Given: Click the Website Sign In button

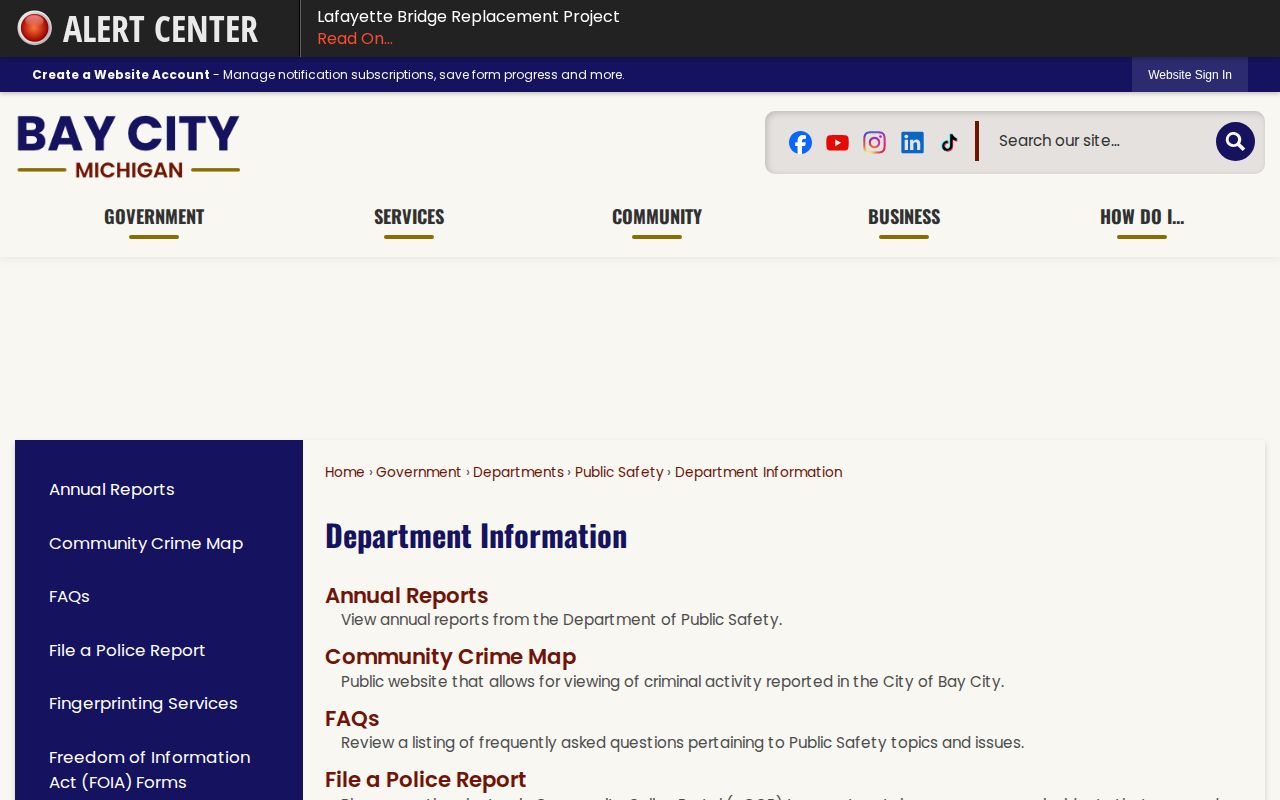Looking at the screenshot, I should [x=1190, y=75].
